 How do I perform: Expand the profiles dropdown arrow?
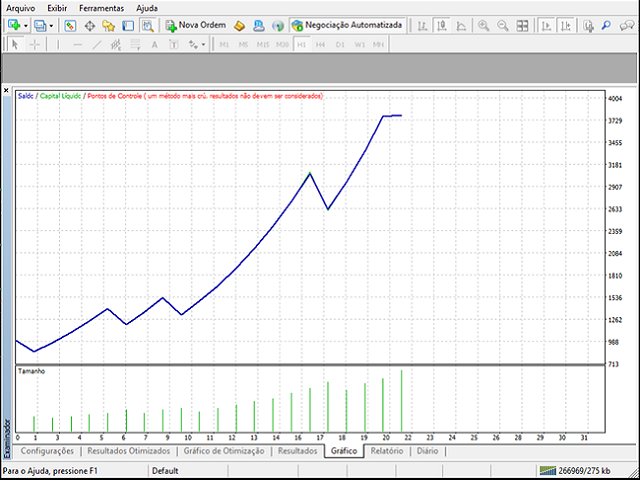(51, 25)
